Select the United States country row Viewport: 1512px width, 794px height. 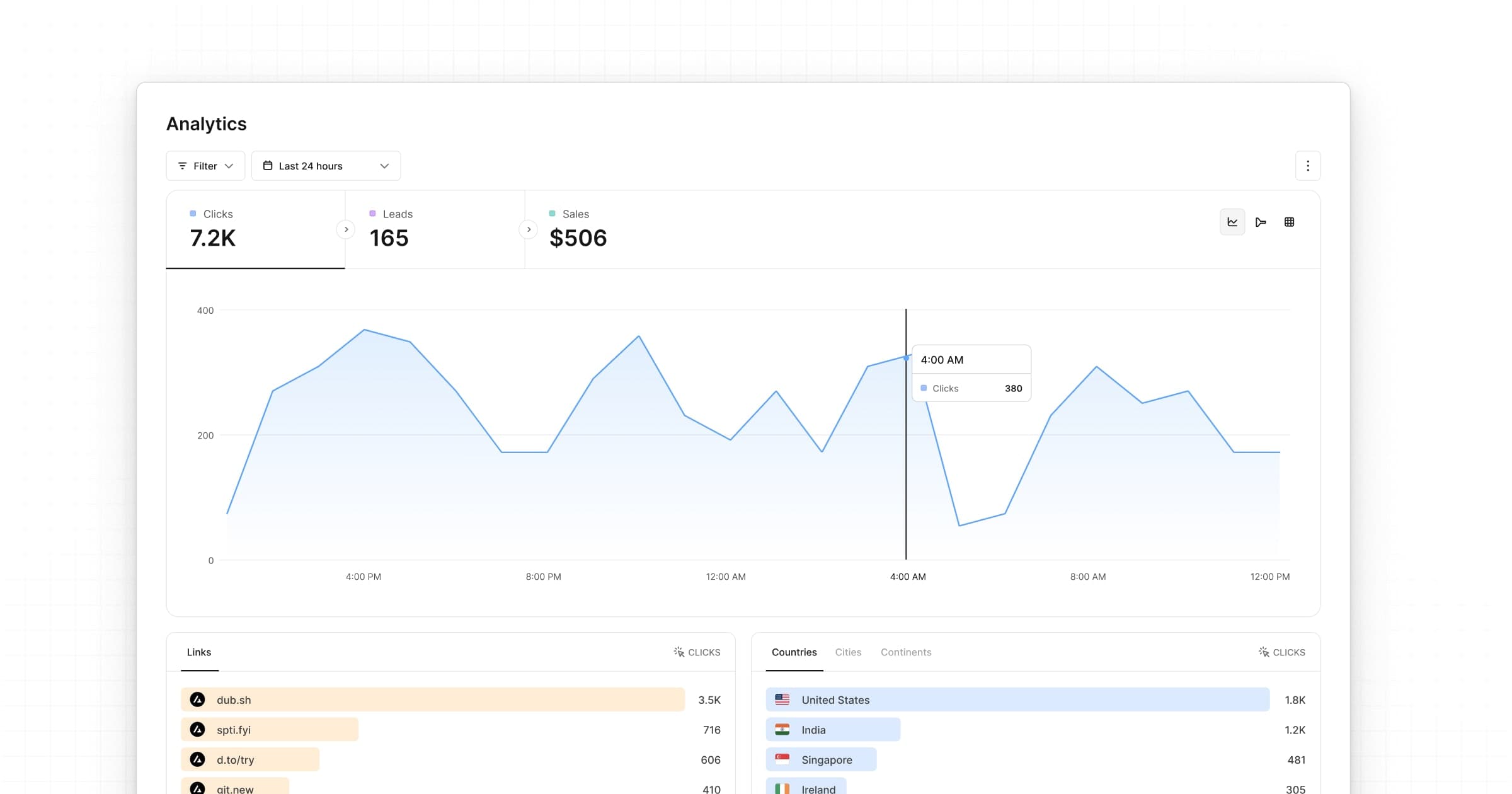point(1036,699)
